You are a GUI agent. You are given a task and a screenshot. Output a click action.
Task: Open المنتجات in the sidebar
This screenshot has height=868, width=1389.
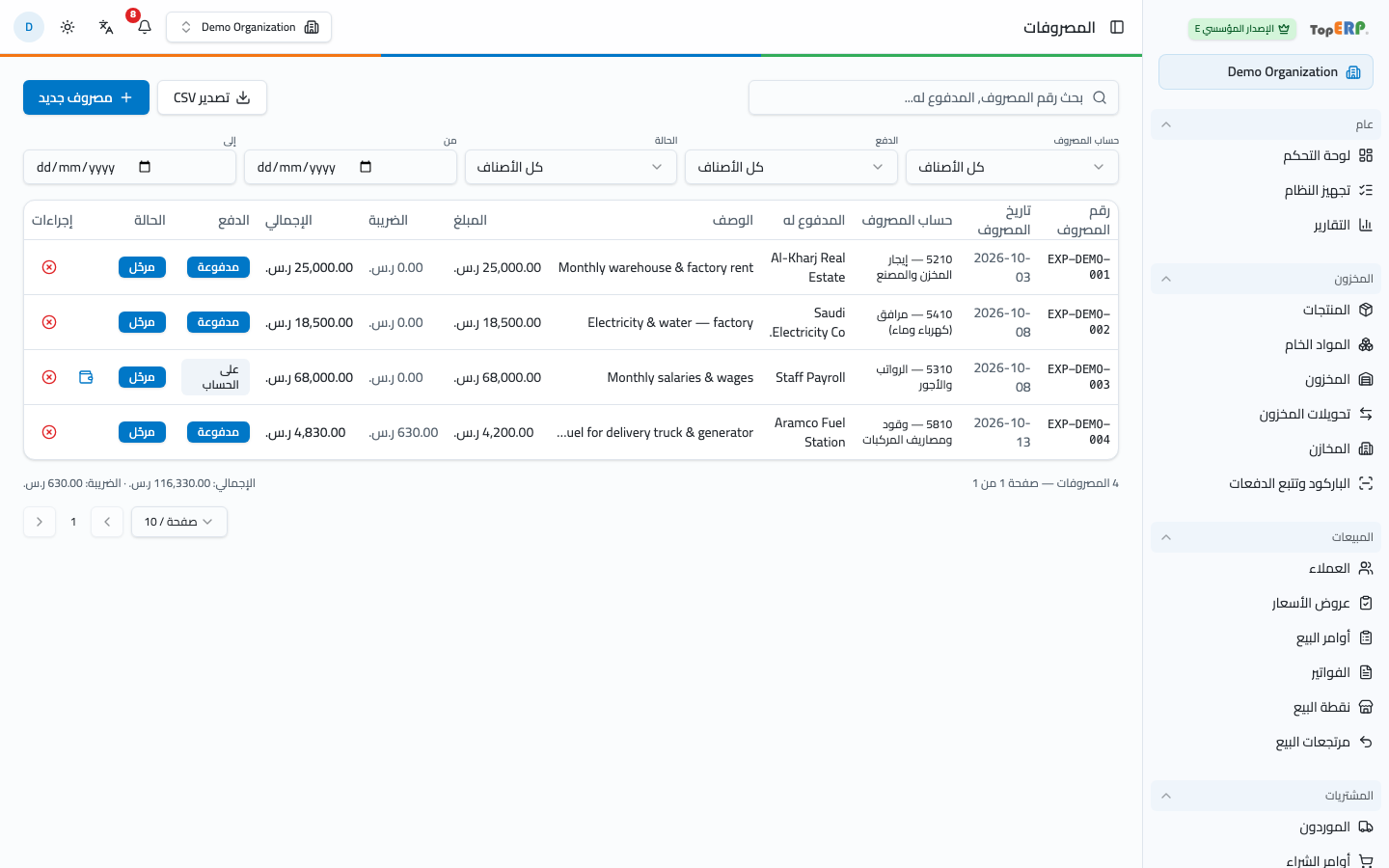pos(1266,310)
